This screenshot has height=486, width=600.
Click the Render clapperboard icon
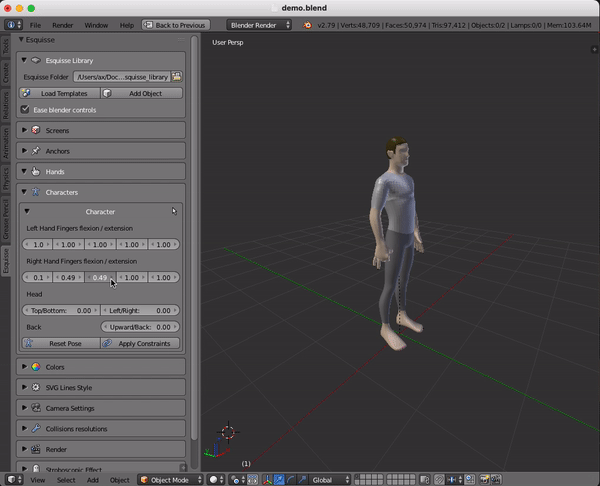pyautogui.click(x=36, y=449)
